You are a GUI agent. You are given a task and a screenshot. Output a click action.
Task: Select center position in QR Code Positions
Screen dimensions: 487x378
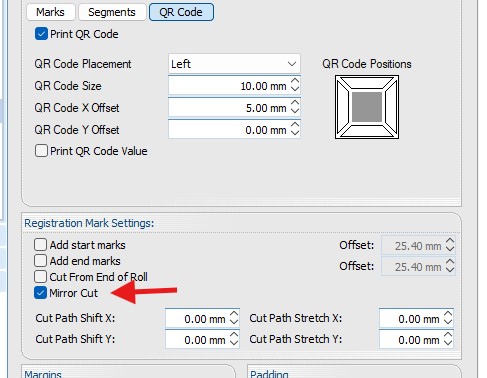click(367, 107)
